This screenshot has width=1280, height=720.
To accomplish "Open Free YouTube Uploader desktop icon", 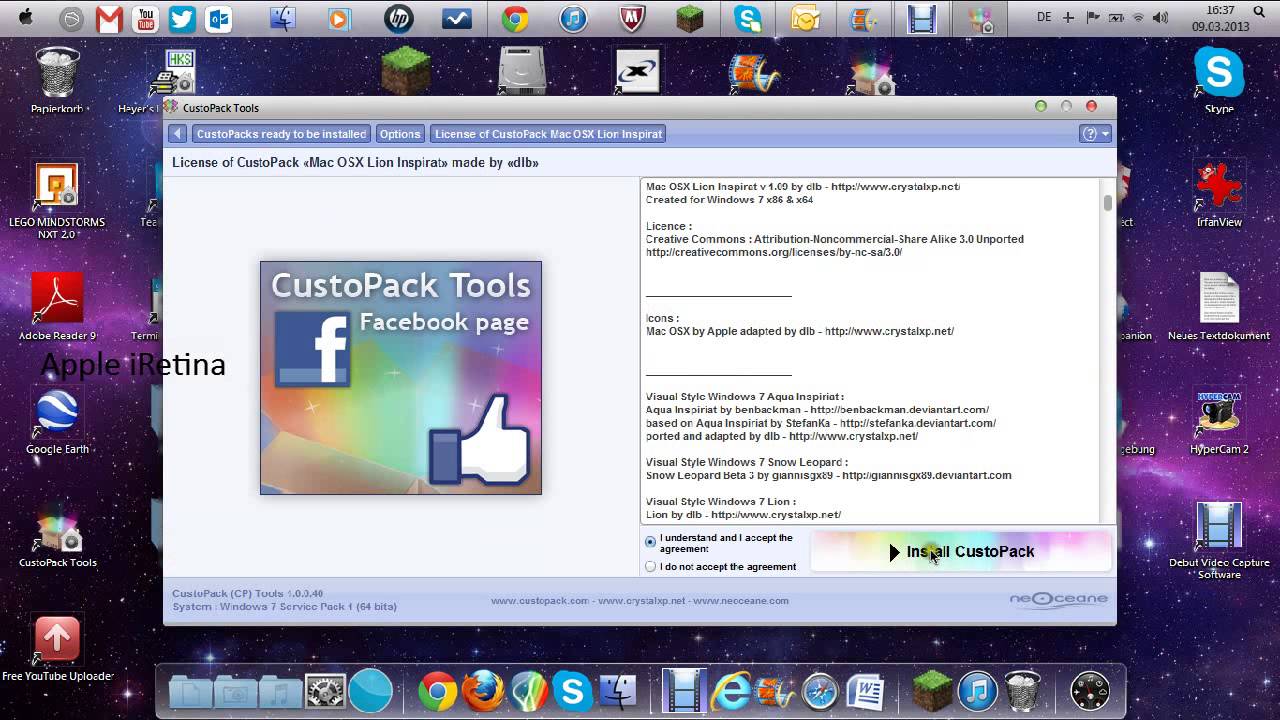I will (57, 648).
